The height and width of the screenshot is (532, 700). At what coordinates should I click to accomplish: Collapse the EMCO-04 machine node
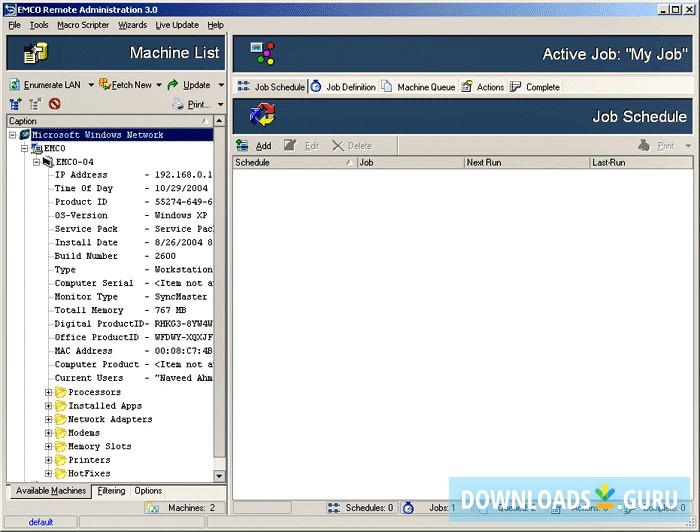(x=36, y=162)
